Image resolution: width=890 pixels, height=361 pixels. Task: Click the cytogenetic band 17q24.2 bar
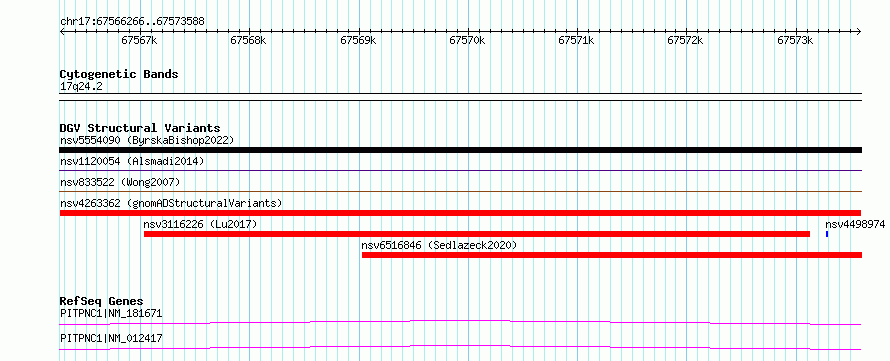pyautogui.click(x=460, y=96)
